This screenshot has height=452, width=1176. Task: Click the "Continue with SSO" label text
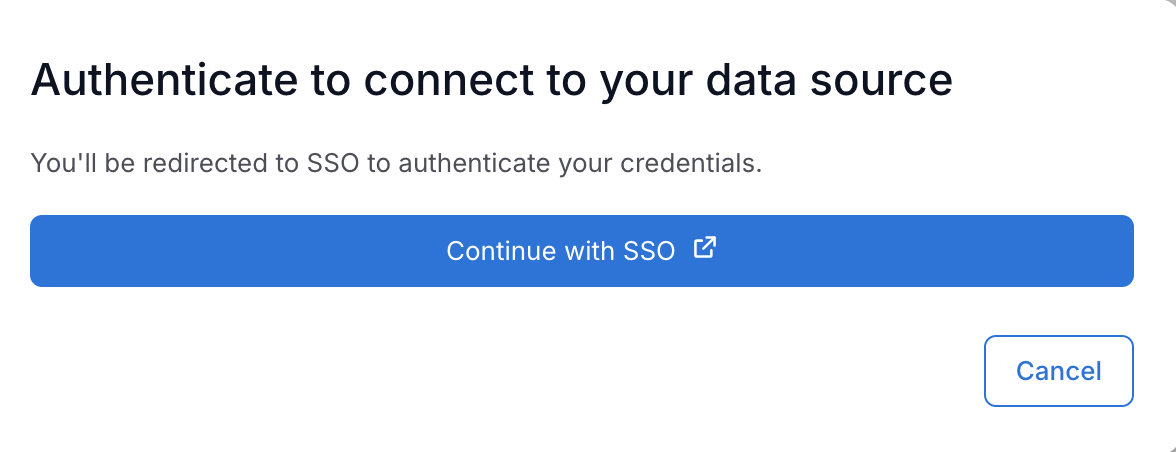tap(560, 251)
